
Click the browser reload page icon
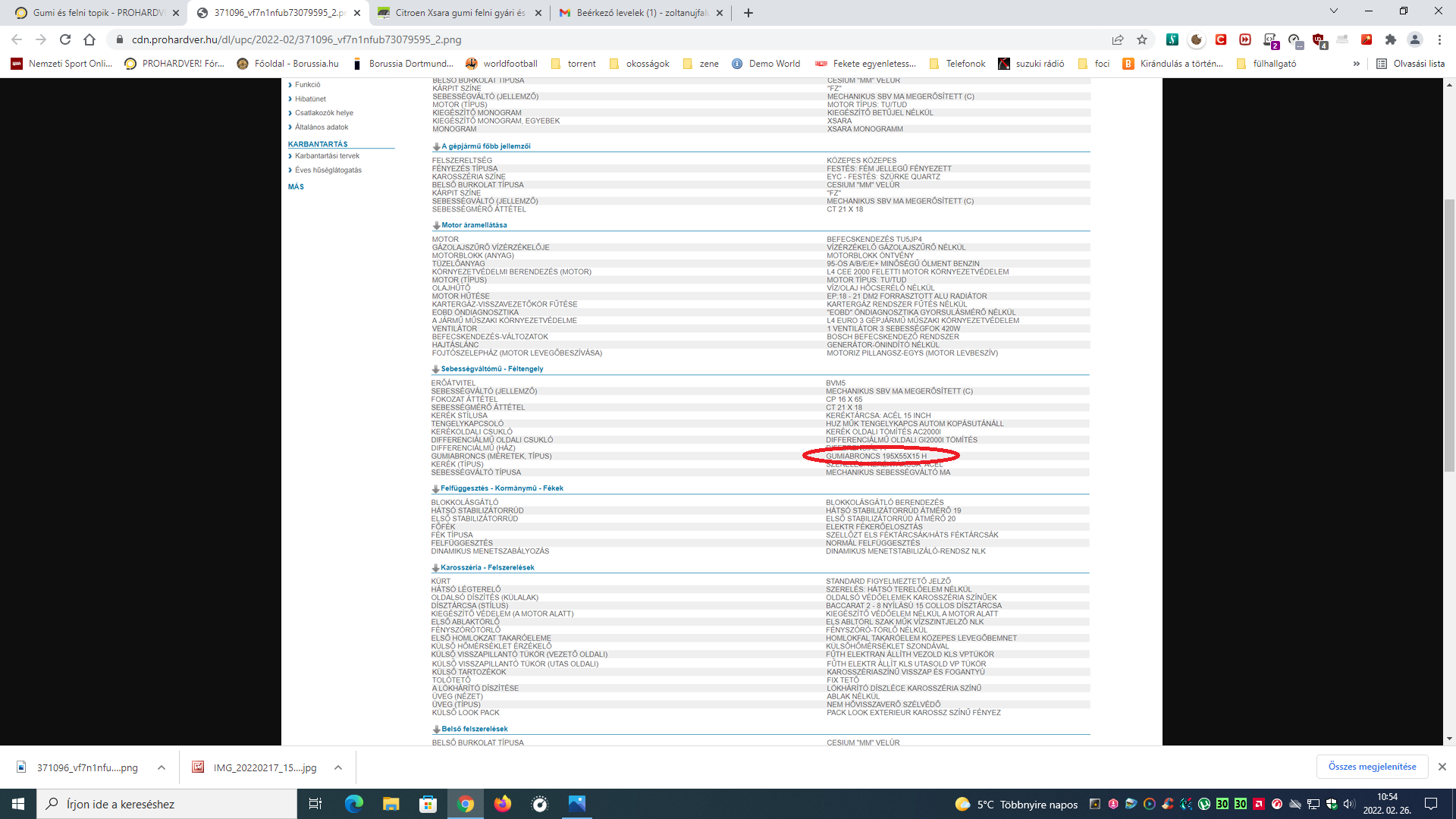pyautogui.click(x=65, y=39)
